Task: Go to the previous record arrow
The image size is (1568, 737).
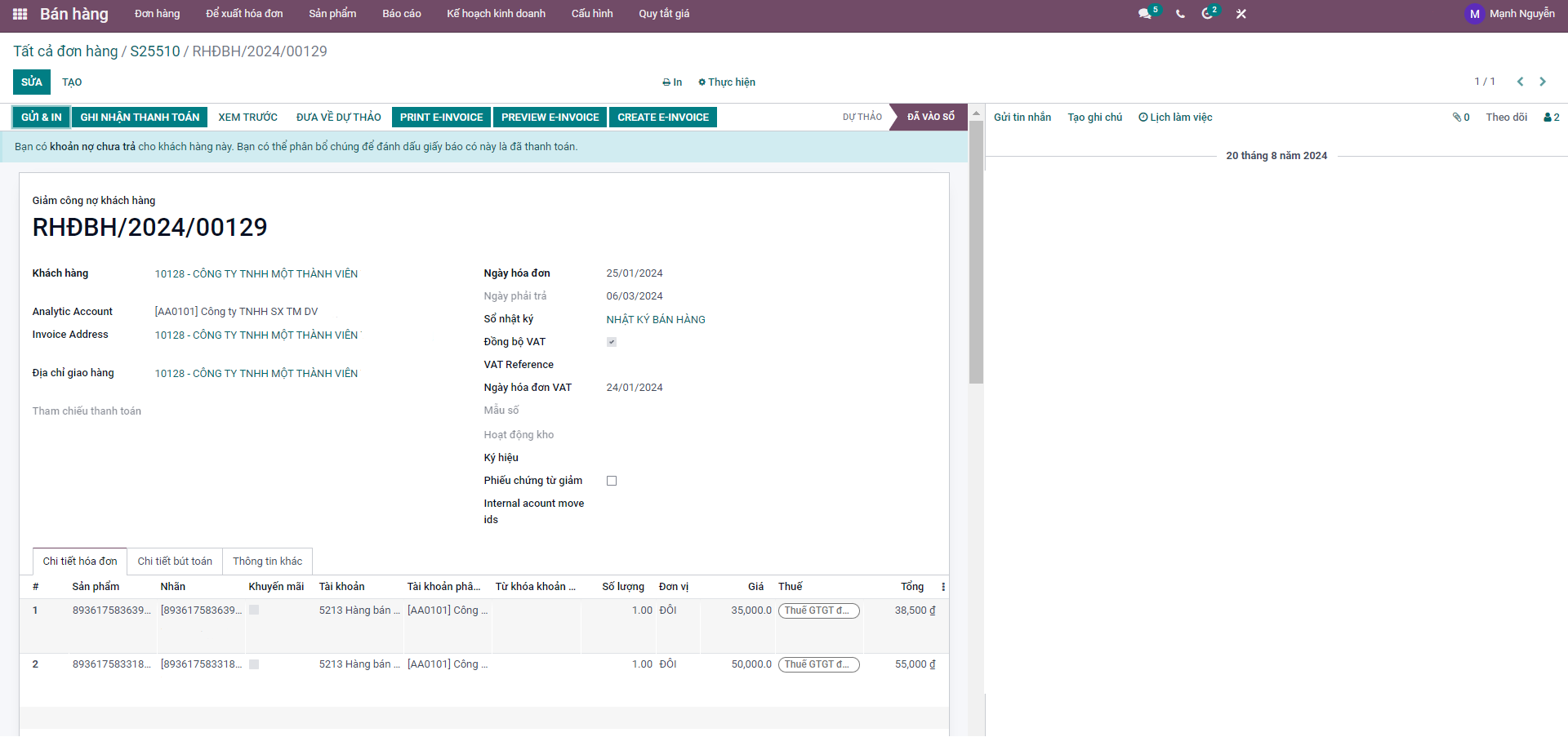Action: (1520, 82)
